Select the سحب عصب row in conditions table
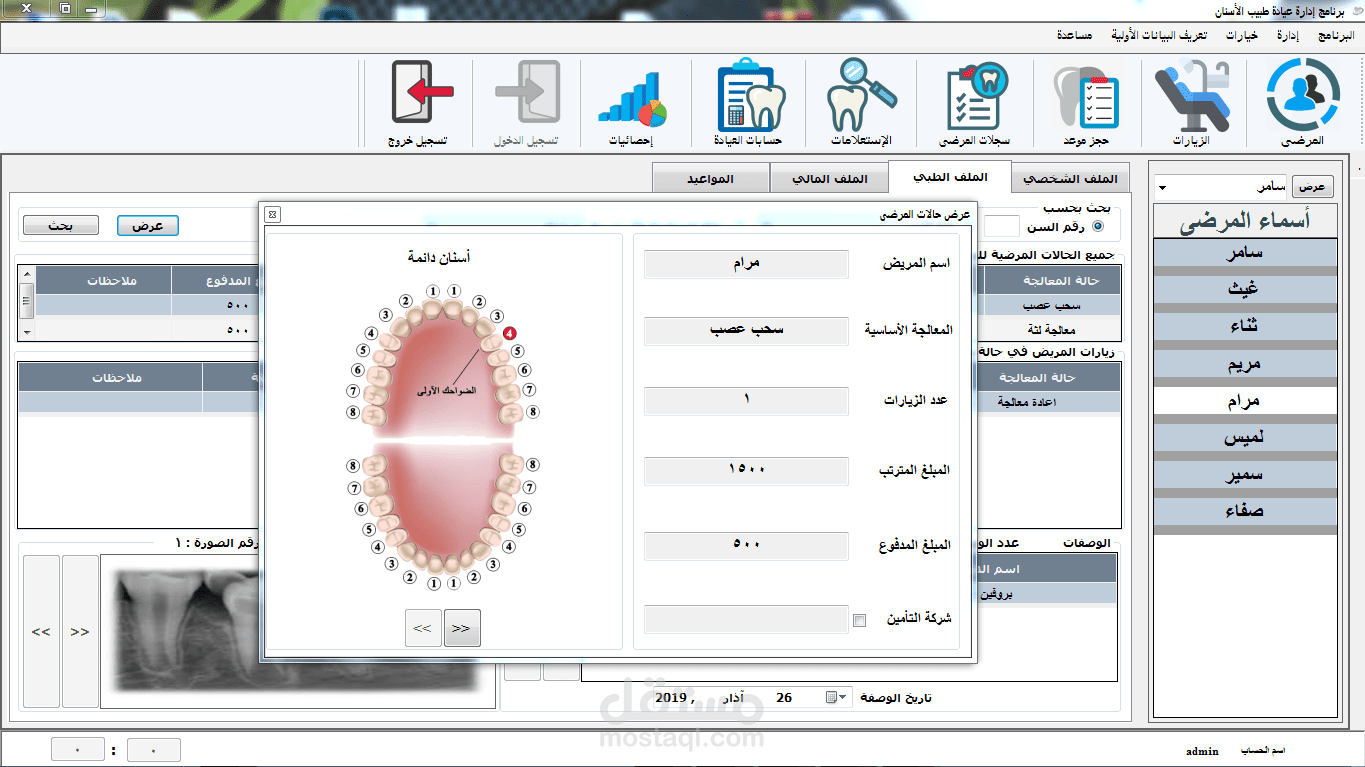 click(x=1050, y=306)
